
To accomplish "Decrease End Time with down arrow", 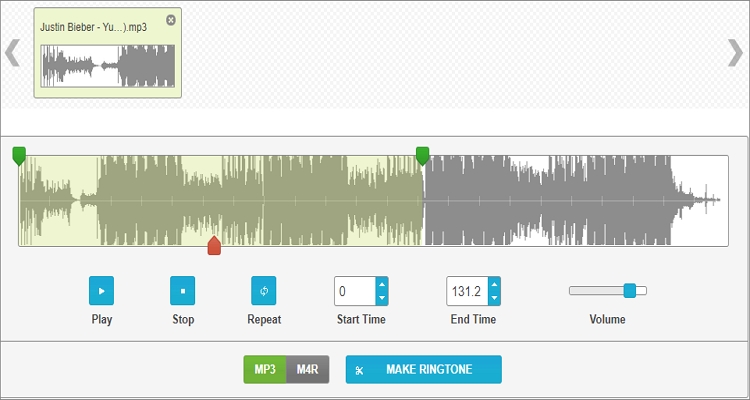I will coord(495,298).
